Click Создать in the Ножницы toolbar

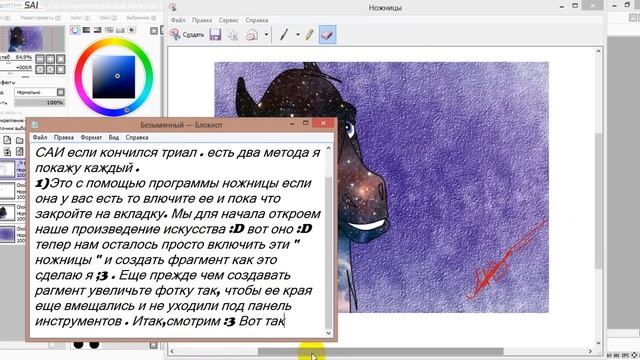coord(187,35)
